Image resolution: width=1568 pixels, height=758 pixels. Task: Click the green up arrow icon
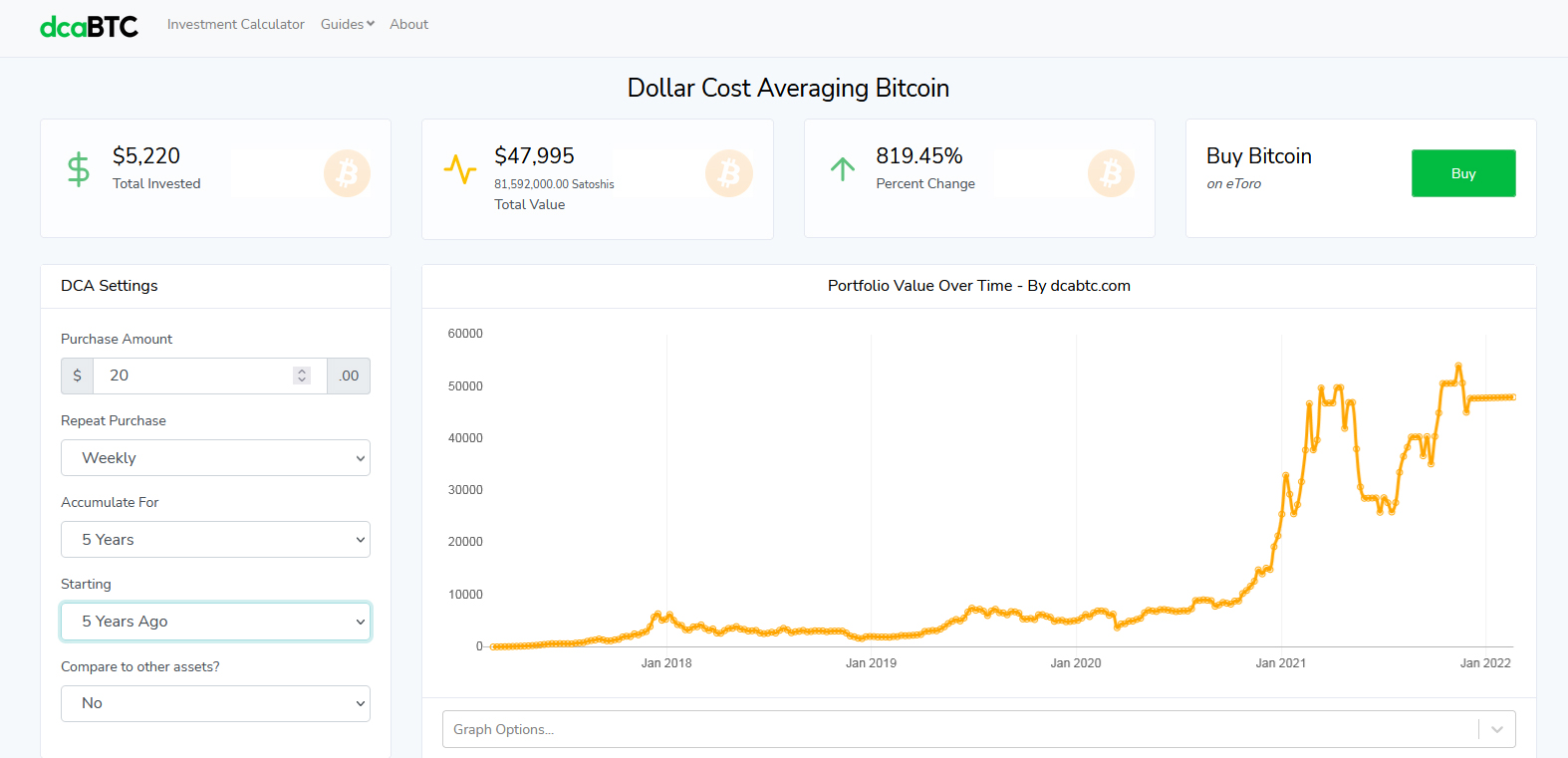click(x=843, y=169)
